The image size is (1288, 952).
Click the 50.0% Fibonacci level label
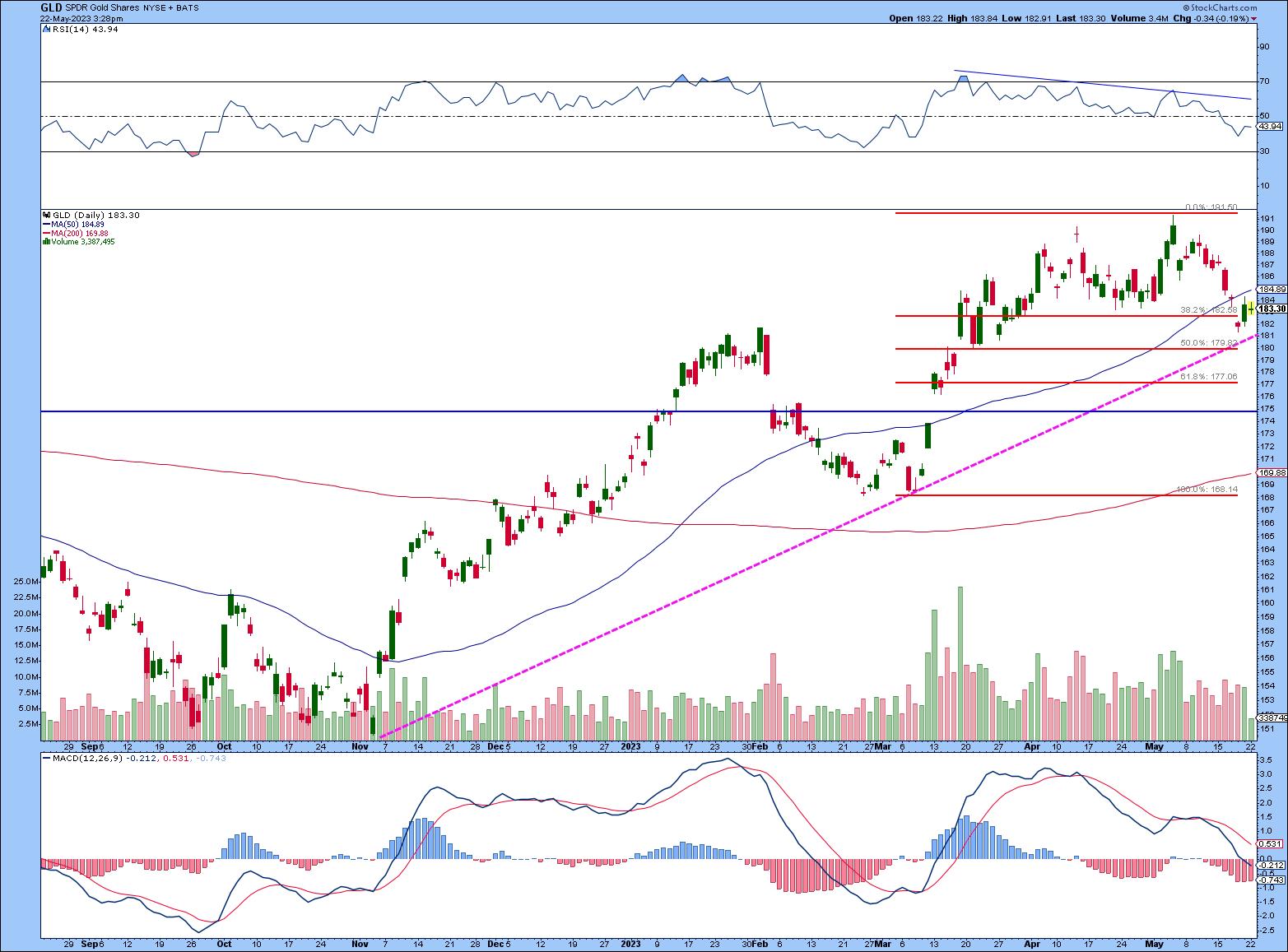[1208, 342]
